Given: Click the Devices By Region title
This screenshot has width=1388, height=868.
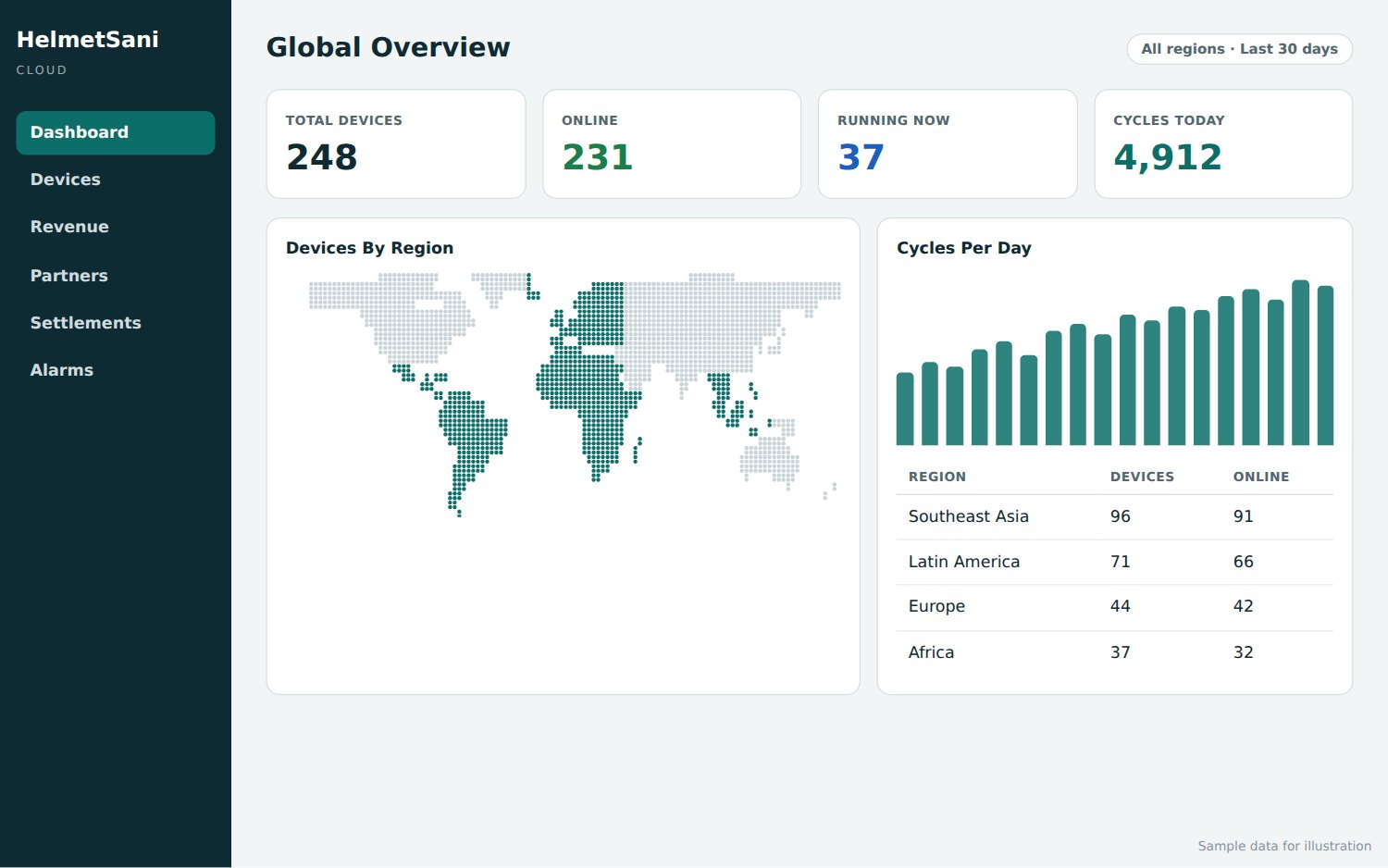Looking at the screenshot, I should [x=369, y=248].
